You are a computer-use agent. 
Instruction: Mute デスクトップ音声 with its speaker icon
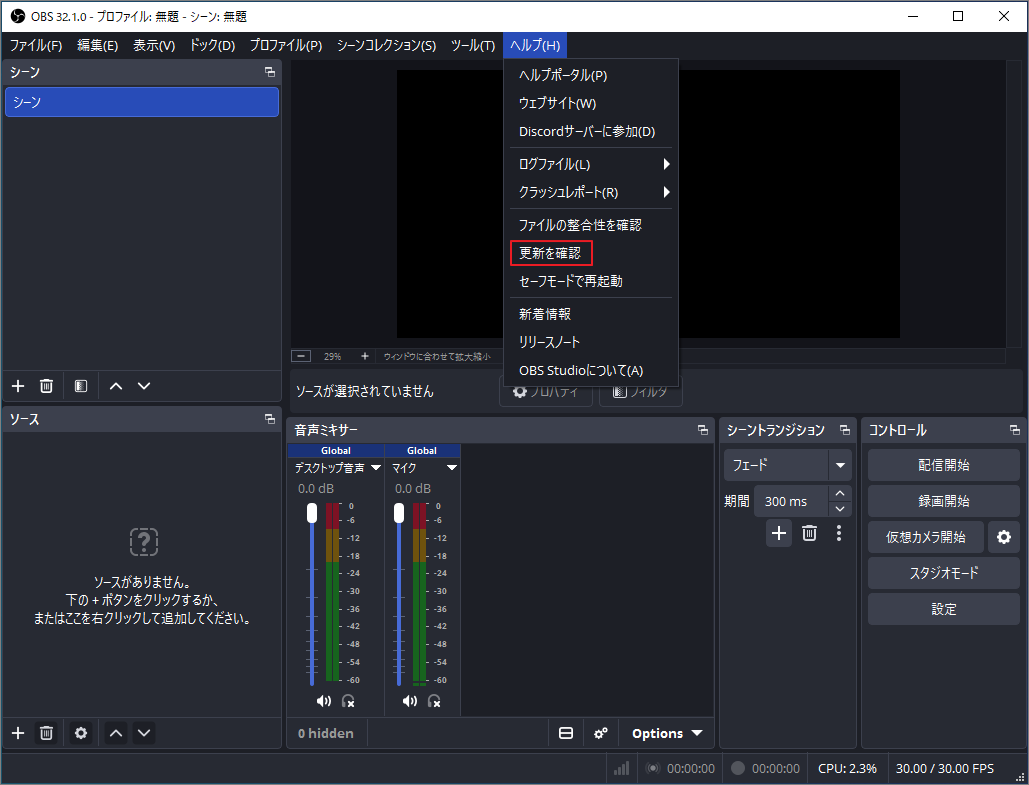coord(323,700)
